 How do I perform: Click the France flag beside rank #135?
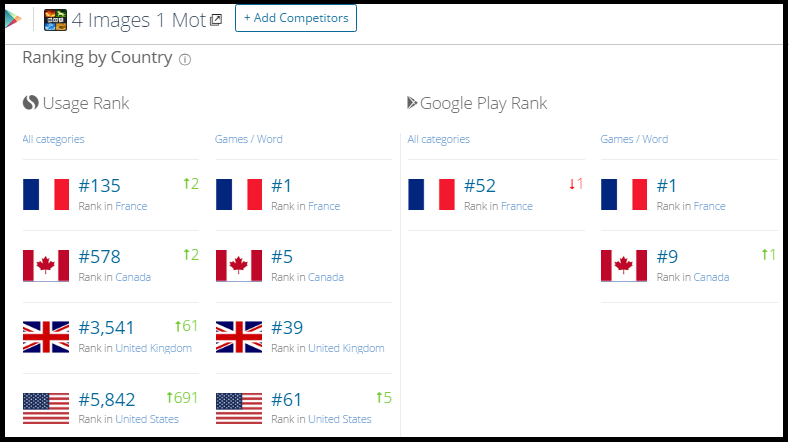point(46,194)
